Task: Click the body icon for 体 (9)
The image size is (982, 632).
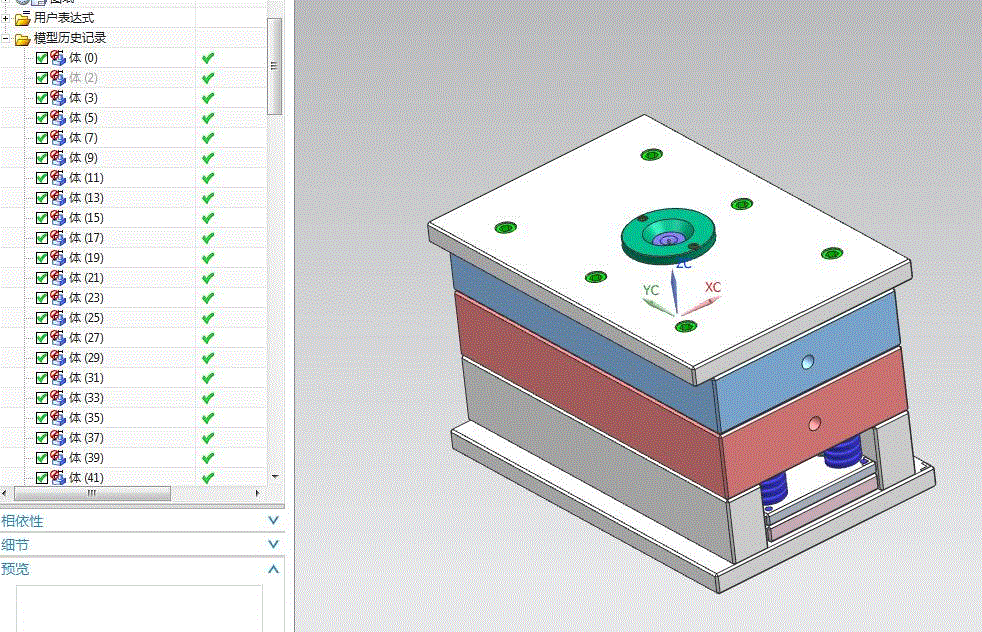Action: 58,158
